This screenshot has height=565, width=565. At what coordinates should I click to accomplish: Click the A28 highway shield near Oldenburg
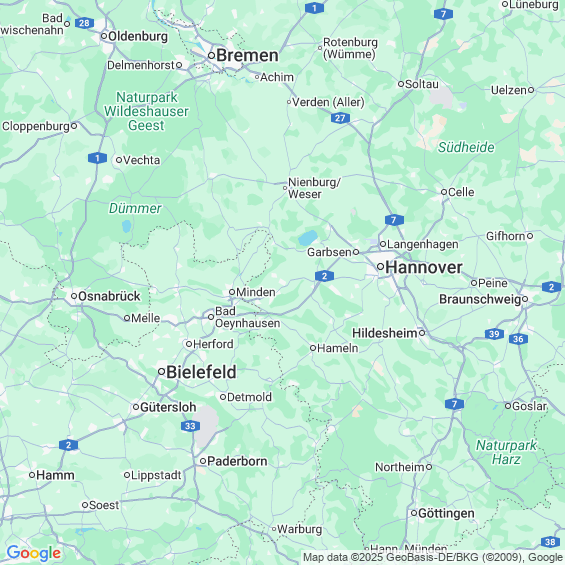click(84, 23)
